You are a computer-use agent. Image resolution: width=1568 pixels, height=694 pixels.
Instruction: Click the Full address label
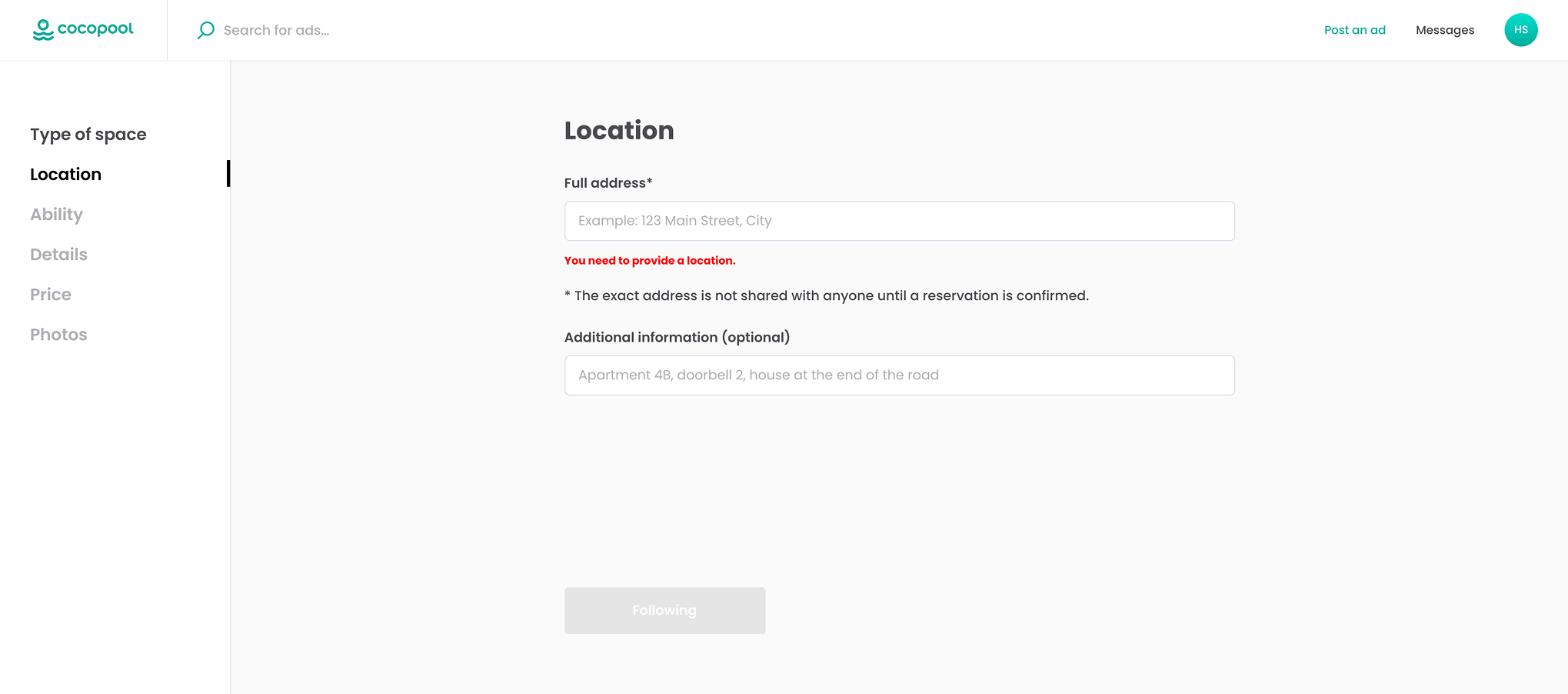tap(608, 183)
